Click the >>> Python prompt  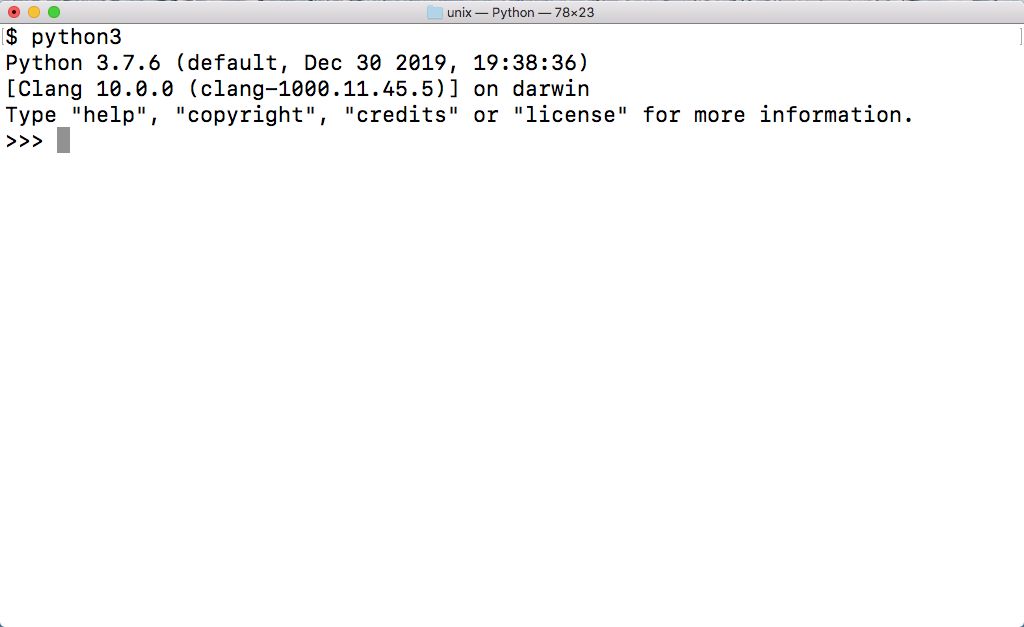click(x=24, y=141)
